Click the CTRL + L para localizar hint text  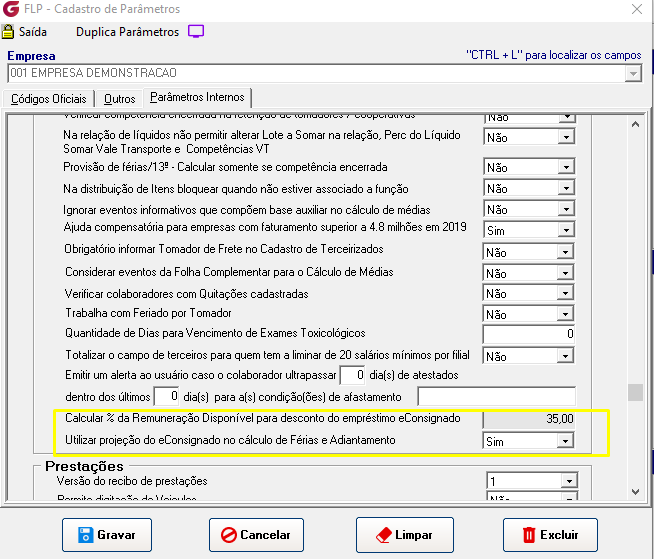click(553, 55)
